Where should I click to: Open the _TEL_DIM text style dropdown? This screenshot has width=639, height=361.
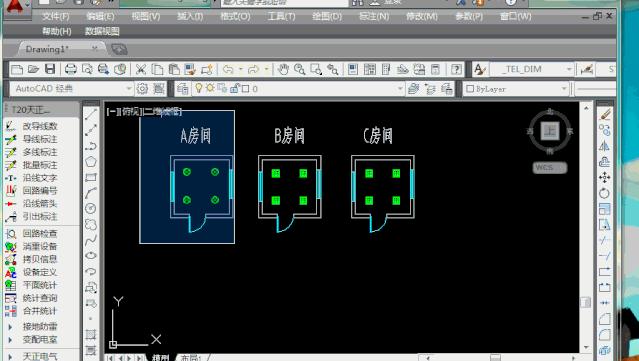pyautogui.click(x=531, y=69)
